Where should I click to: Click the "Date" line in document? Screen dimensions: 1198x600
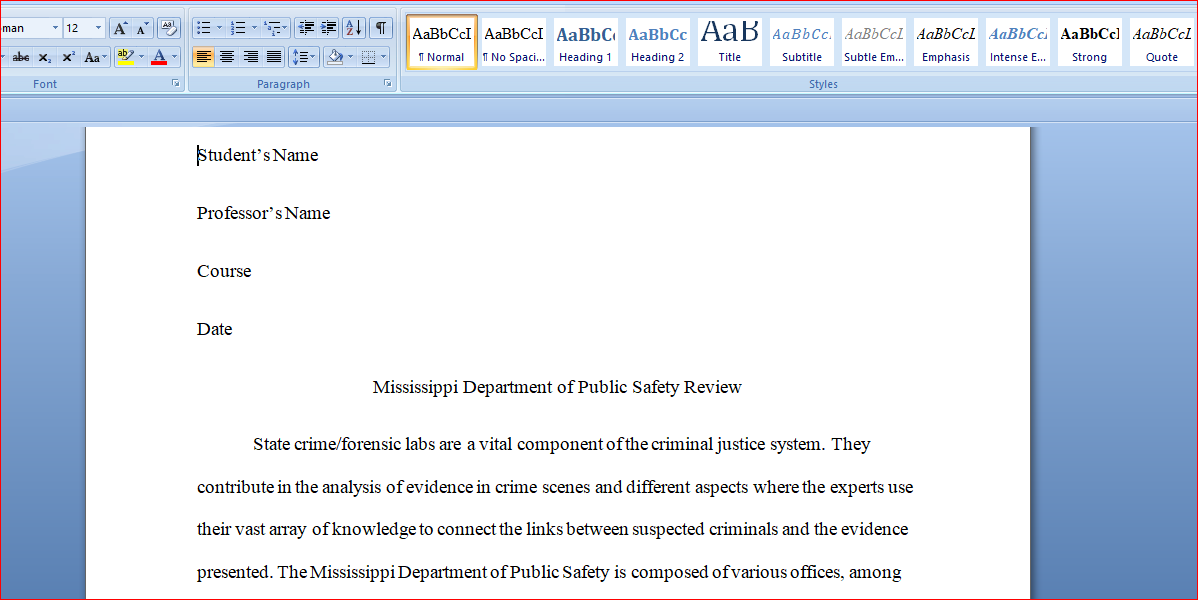pyautogui.click(x=215, y=329)
